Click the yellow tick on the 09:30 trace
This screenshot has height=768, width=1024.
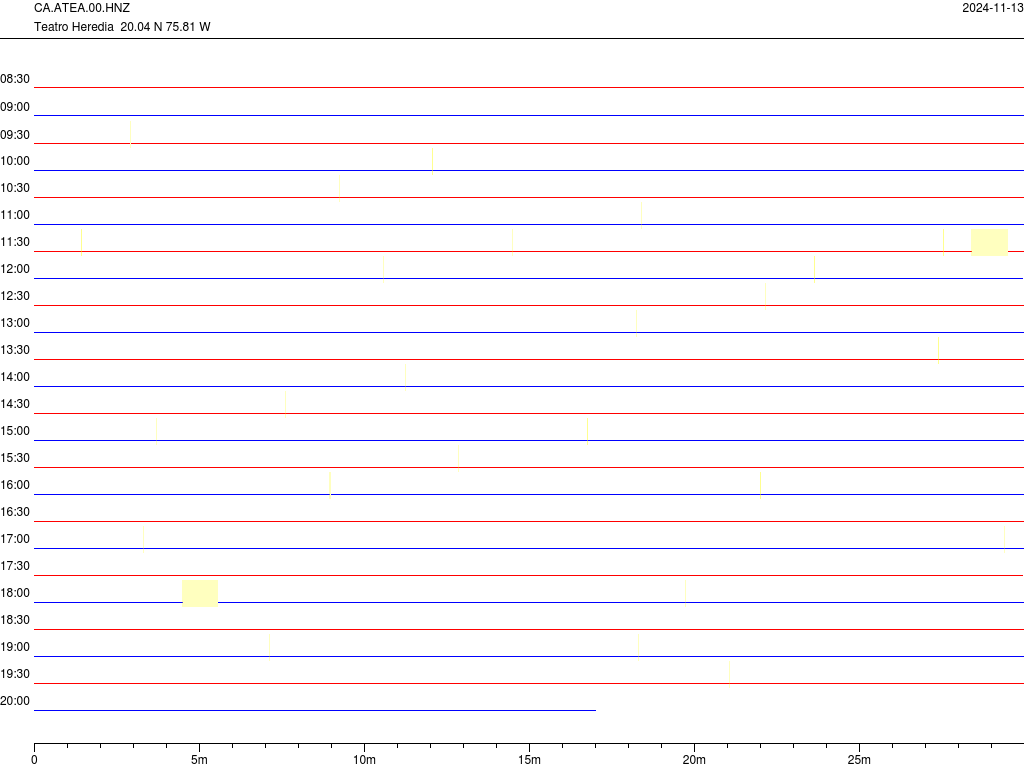[130, 134]
